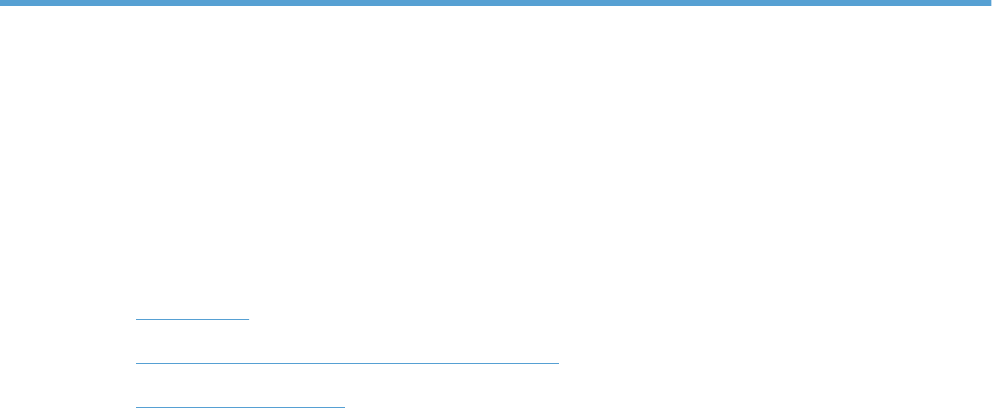Open the longest underlined link
The width and height of the screenshot is (992, 408).
pyautogui.click(x=347, y=358)
